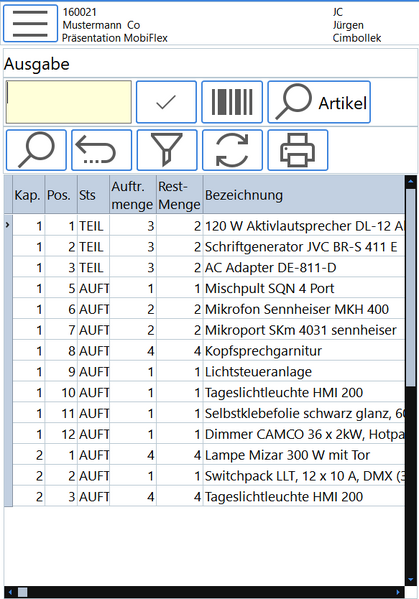Start the barcode scanner
The width and height of the screenshot is (419, 599).
click(x=232, y=102)
